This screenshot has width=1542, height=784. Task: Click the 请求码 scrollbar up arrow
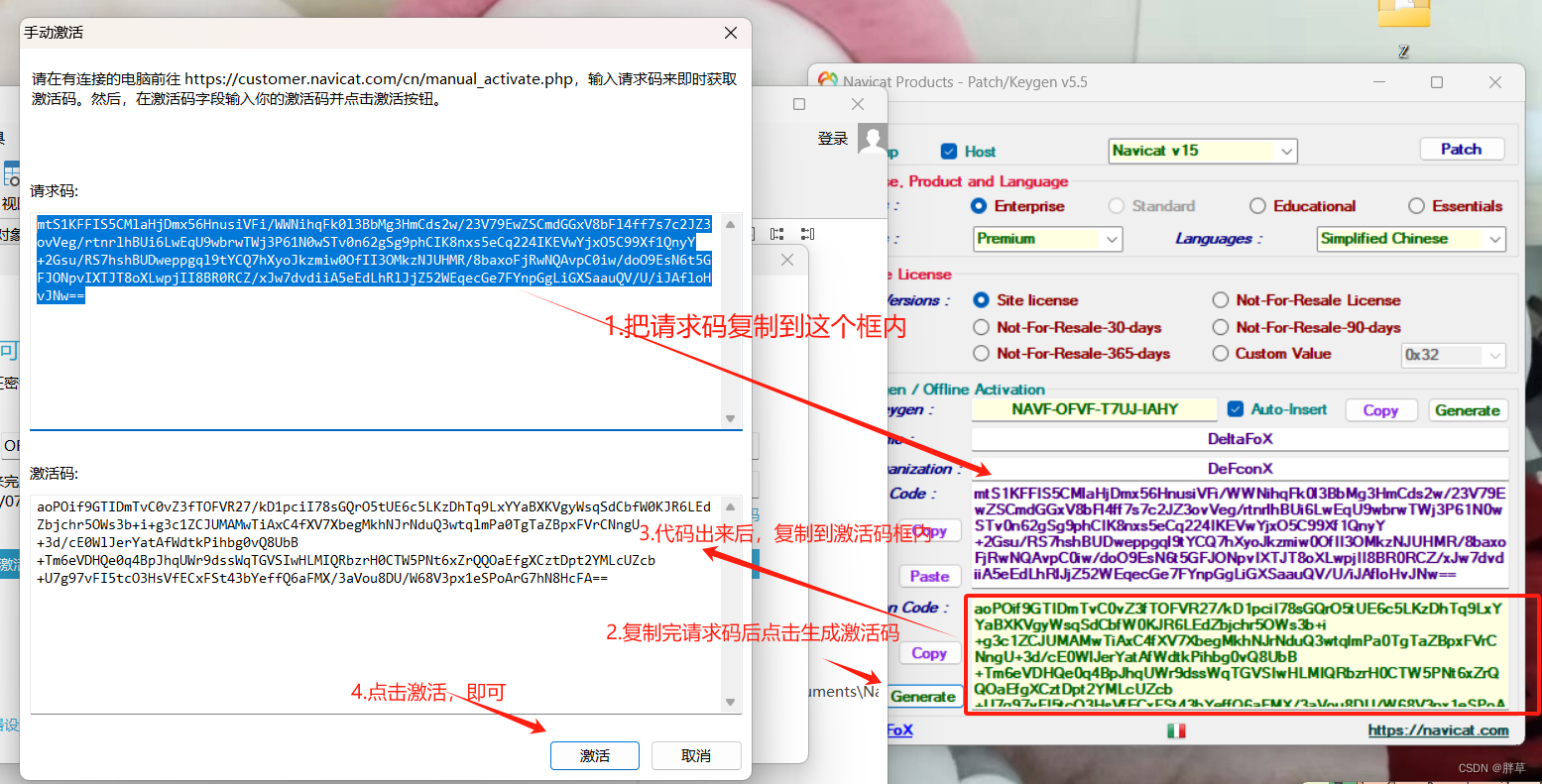coord(731,224)
